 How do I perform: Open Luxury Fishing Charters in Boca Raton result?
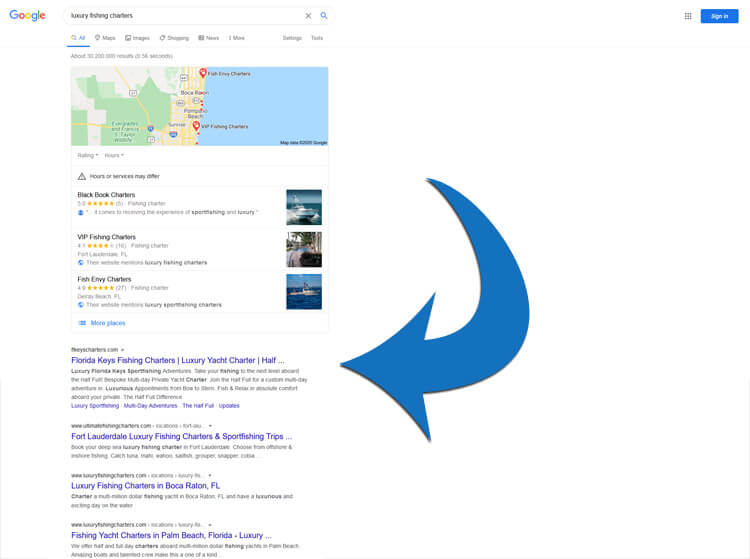[145, 486]
